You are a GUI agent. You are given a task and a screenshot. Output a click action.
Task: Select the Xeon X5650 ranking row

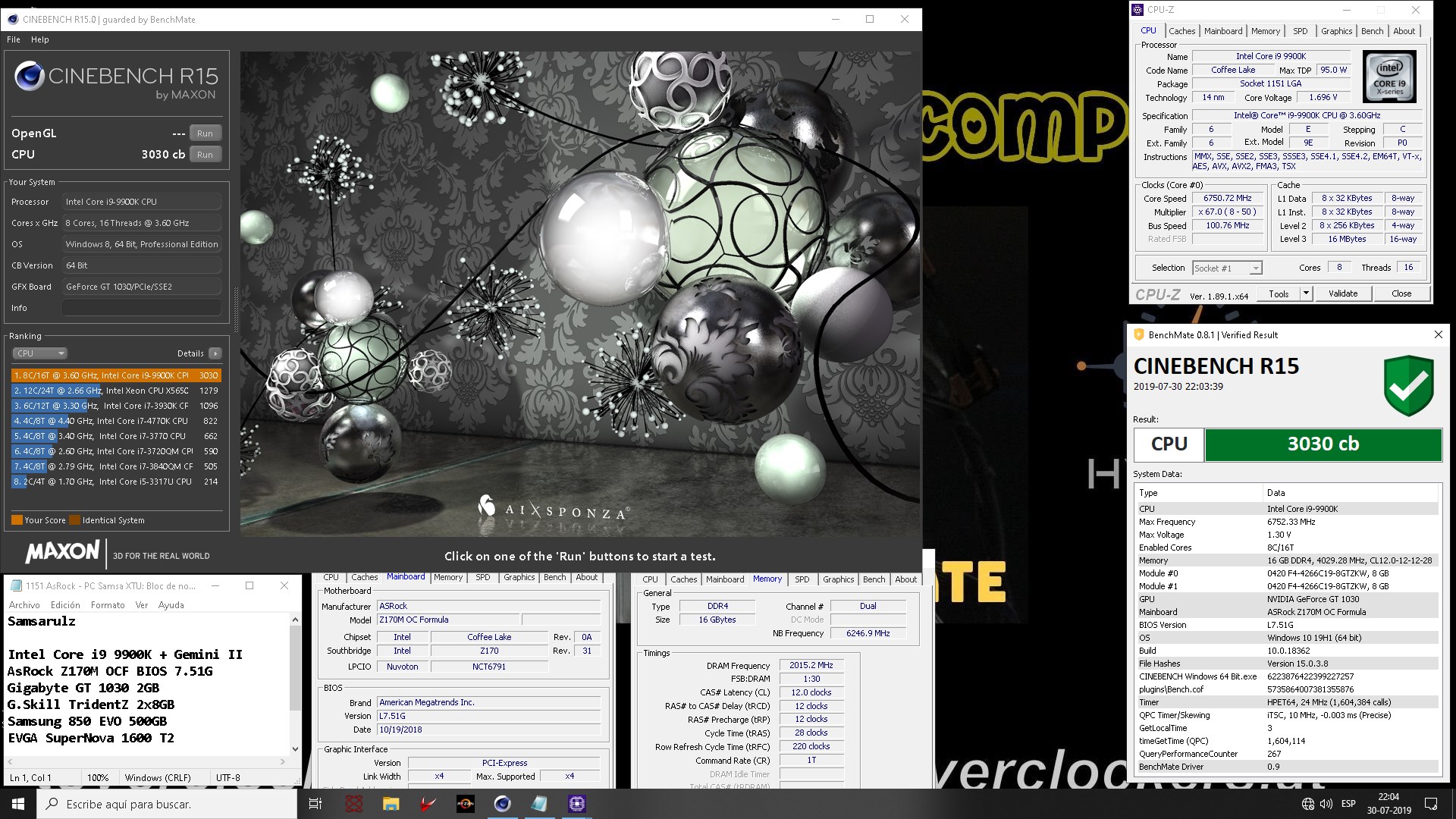click(116, 391)
